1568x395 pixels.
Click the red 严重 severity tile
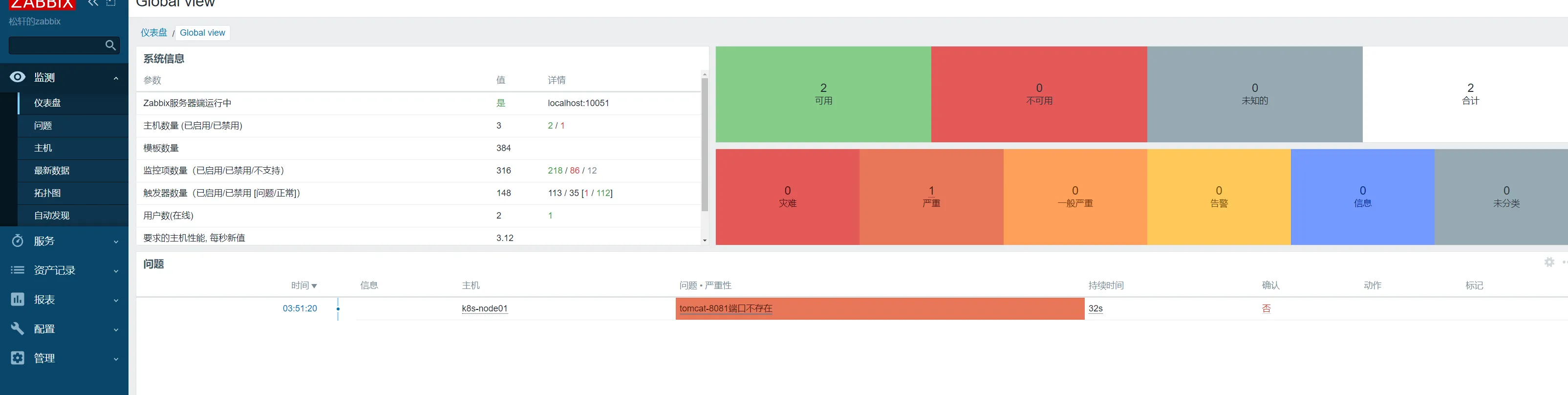pyautogui.click(x=931, y=197)
